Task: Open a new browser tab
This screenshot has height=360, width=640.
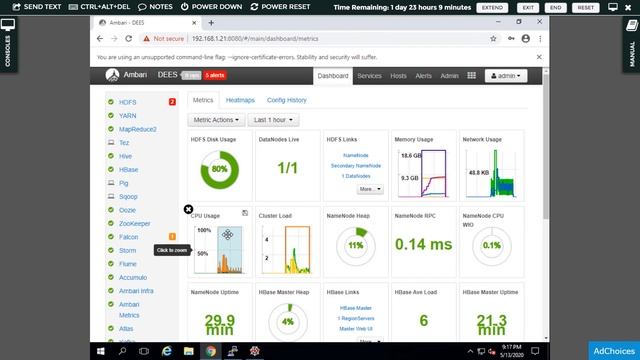Action: point(211,23)
